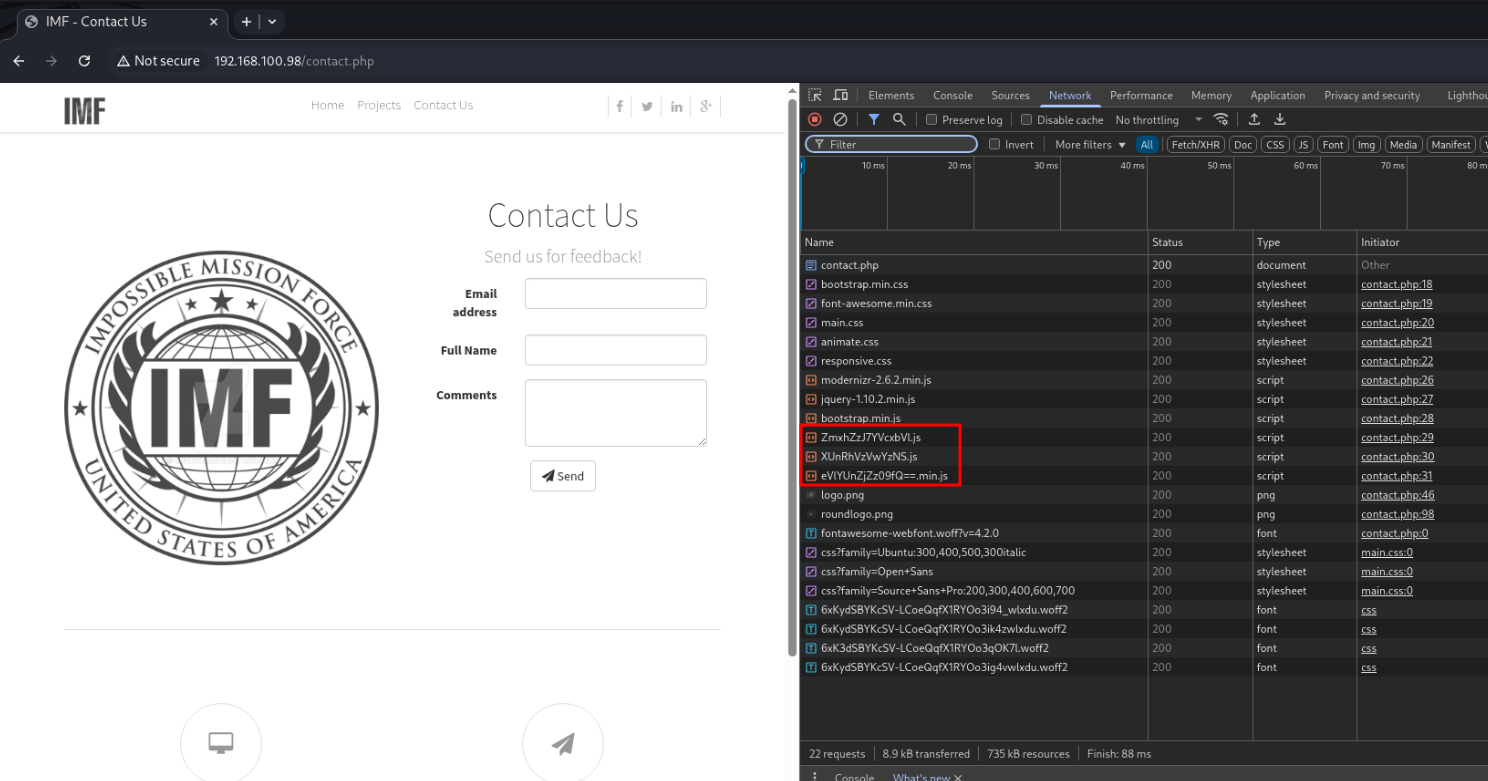This screenshot has width=1488, height=781.
Task: Go back in browser history
Action: point(19,61)
